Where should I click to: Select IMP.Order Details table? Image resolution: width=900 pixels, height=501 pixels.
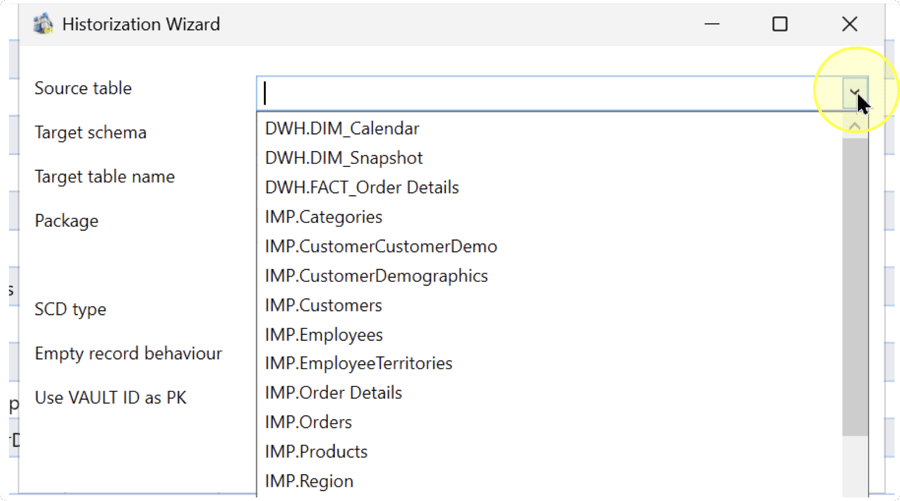tap(549, 393)
